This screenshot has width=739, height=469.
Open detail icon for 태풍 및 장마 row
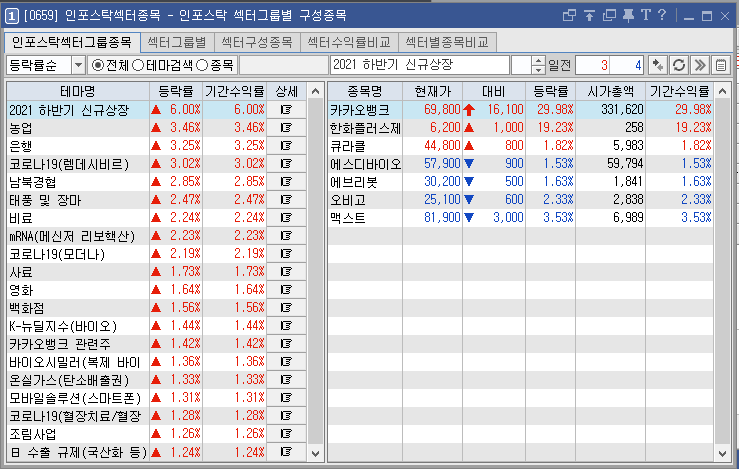tap(286, 200)
